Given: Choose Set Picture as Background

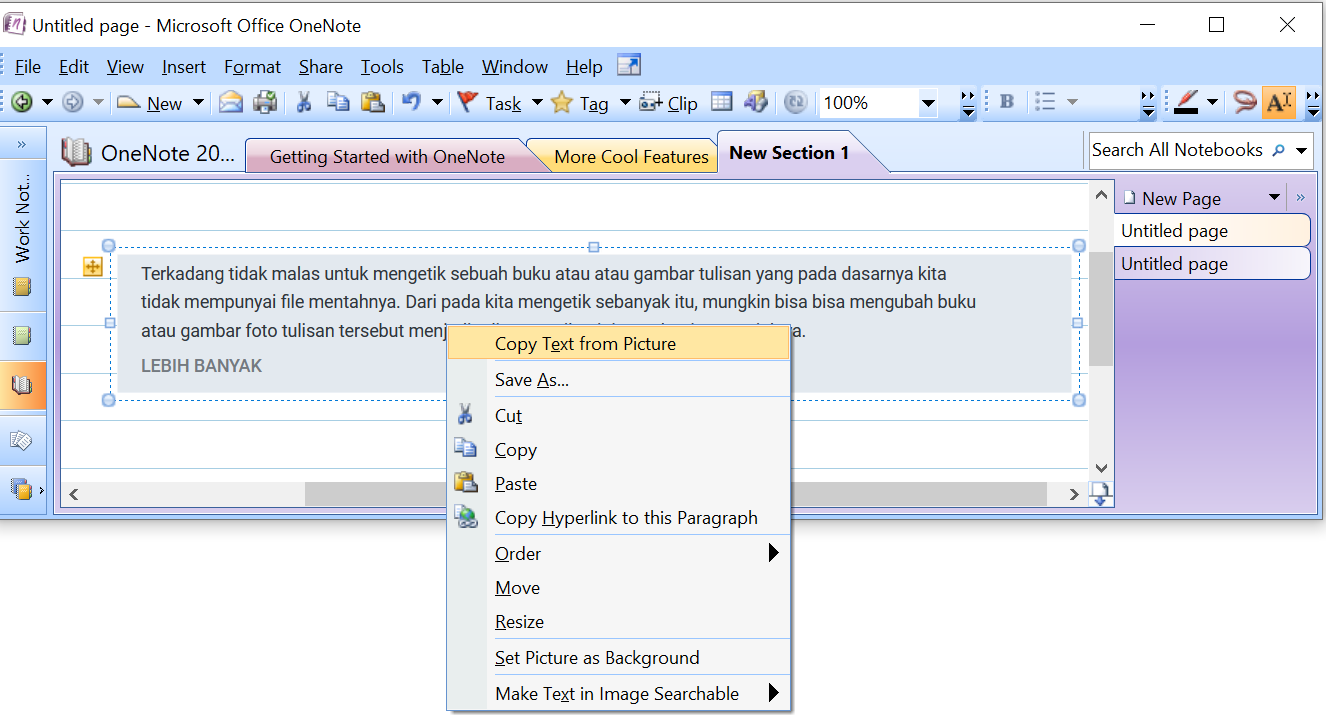Looking at the screenshot, I should [619, 658].
